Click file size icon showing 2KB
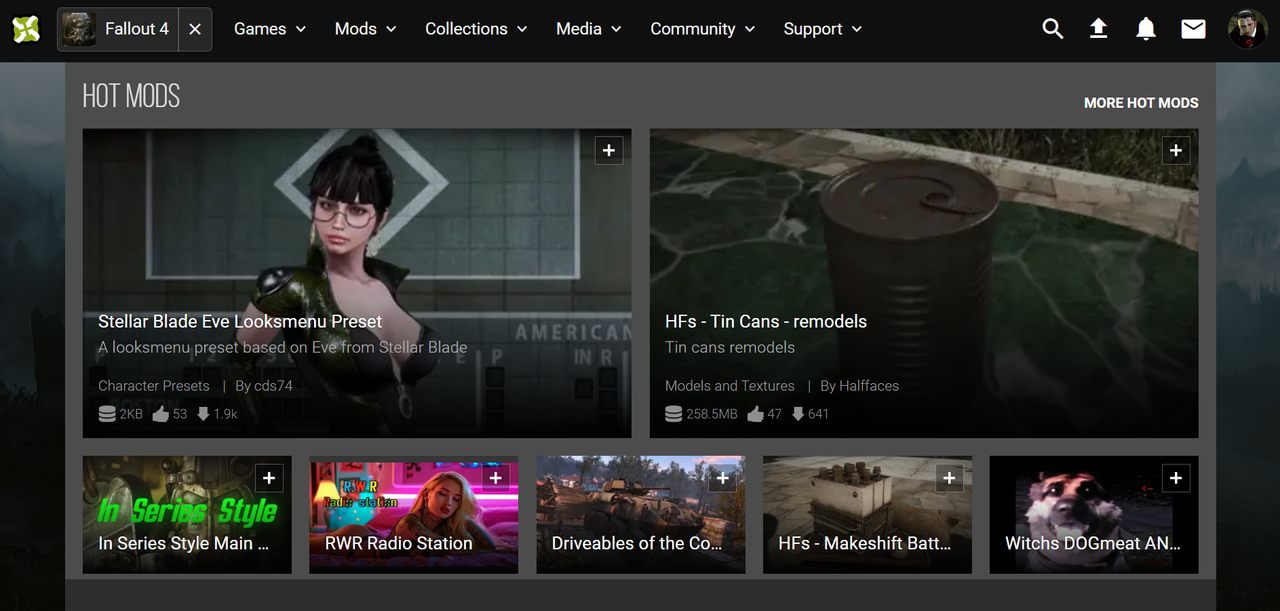This screenshot has width=1280, height=611. [x=107, y=414]
